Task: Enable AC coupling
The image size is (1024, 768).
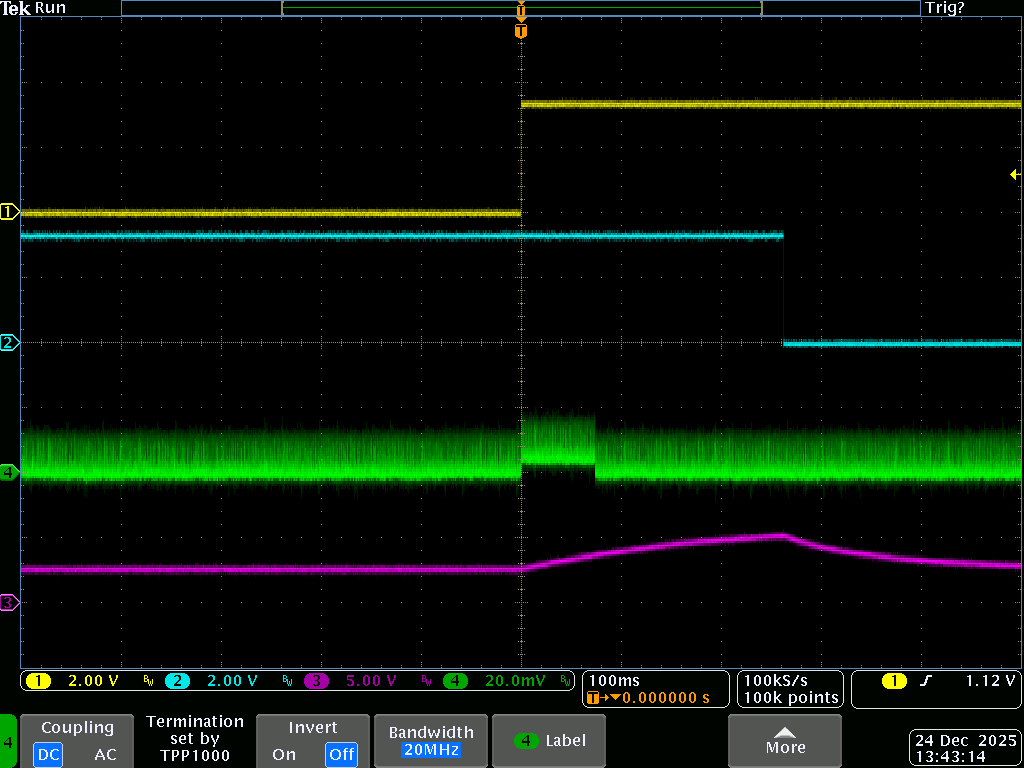Action: coord(105,755)
